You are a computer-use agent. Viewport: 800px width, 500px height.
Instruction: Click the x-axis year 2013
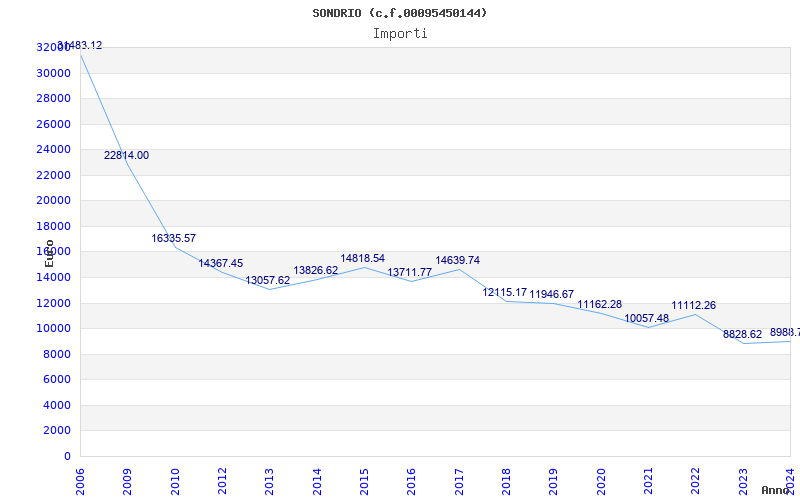(x=269, y=482)
